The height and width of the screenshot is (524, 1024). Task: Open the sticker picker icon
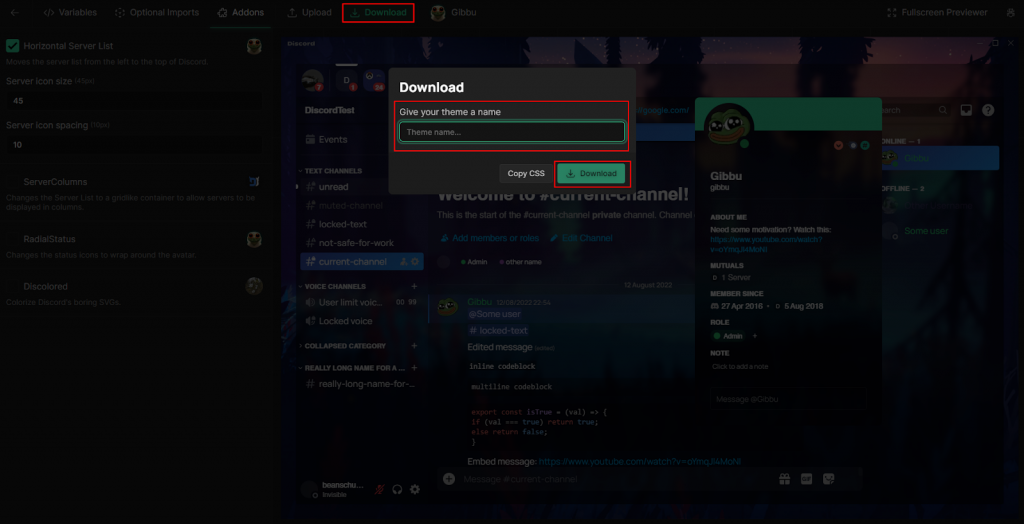tap(829, 479)
